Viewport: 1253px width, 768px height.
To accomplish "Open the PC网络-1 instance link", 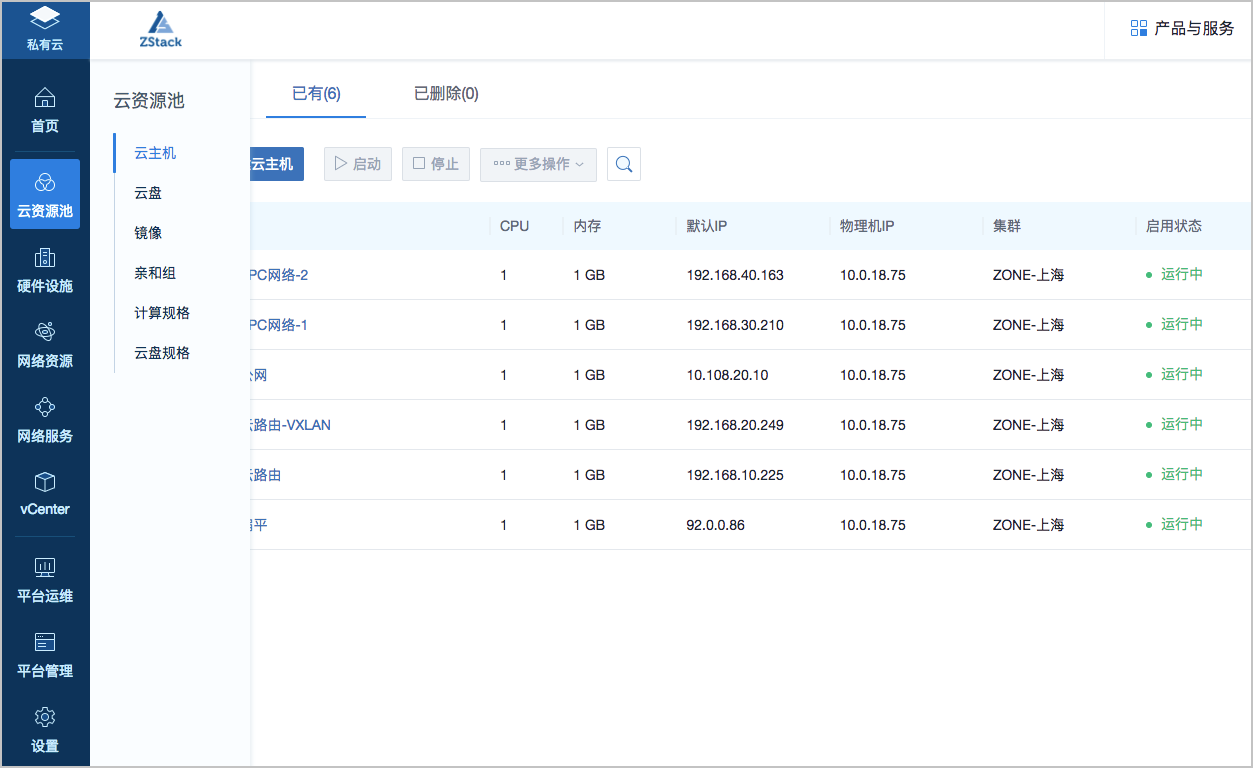I will 278,324.
